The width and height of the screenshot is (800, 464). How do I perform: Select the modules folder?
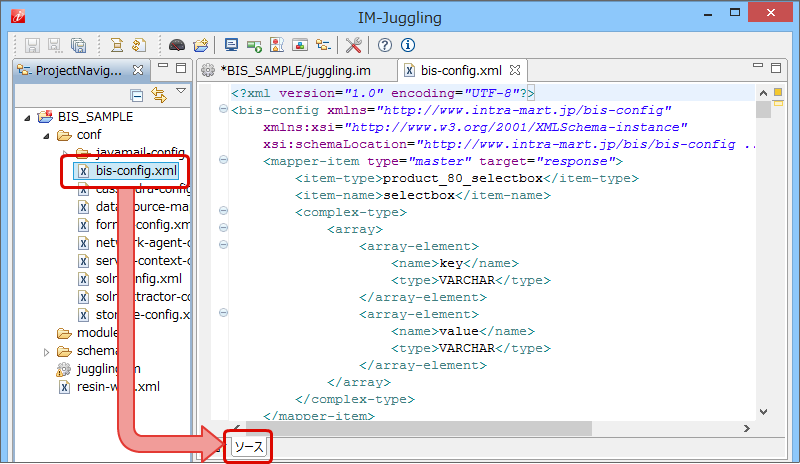[97, 333]
